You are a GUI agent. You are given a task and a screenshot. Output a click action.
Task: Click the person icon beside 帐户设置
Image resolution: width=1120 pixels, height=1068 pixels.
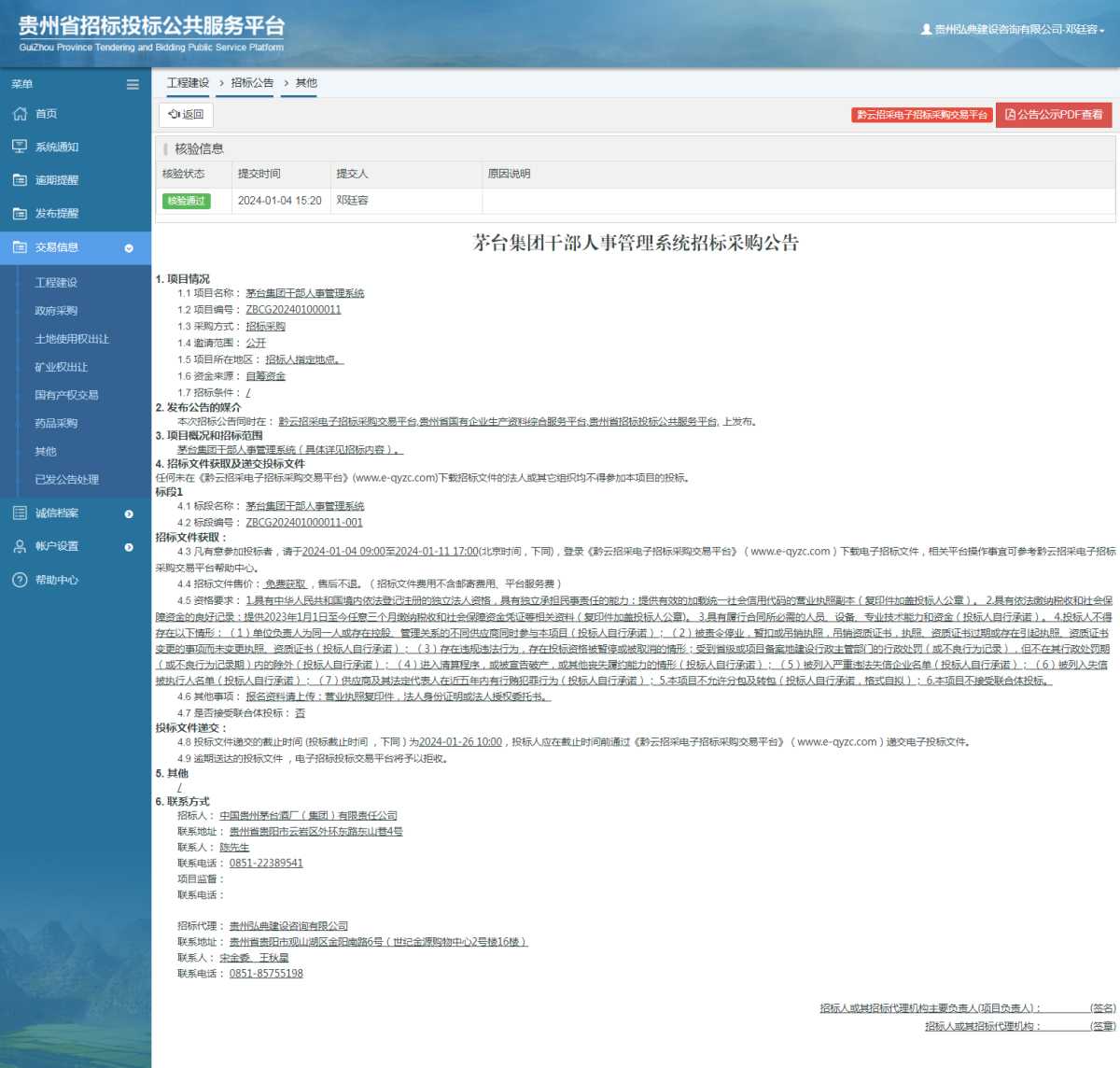point(20,546)
